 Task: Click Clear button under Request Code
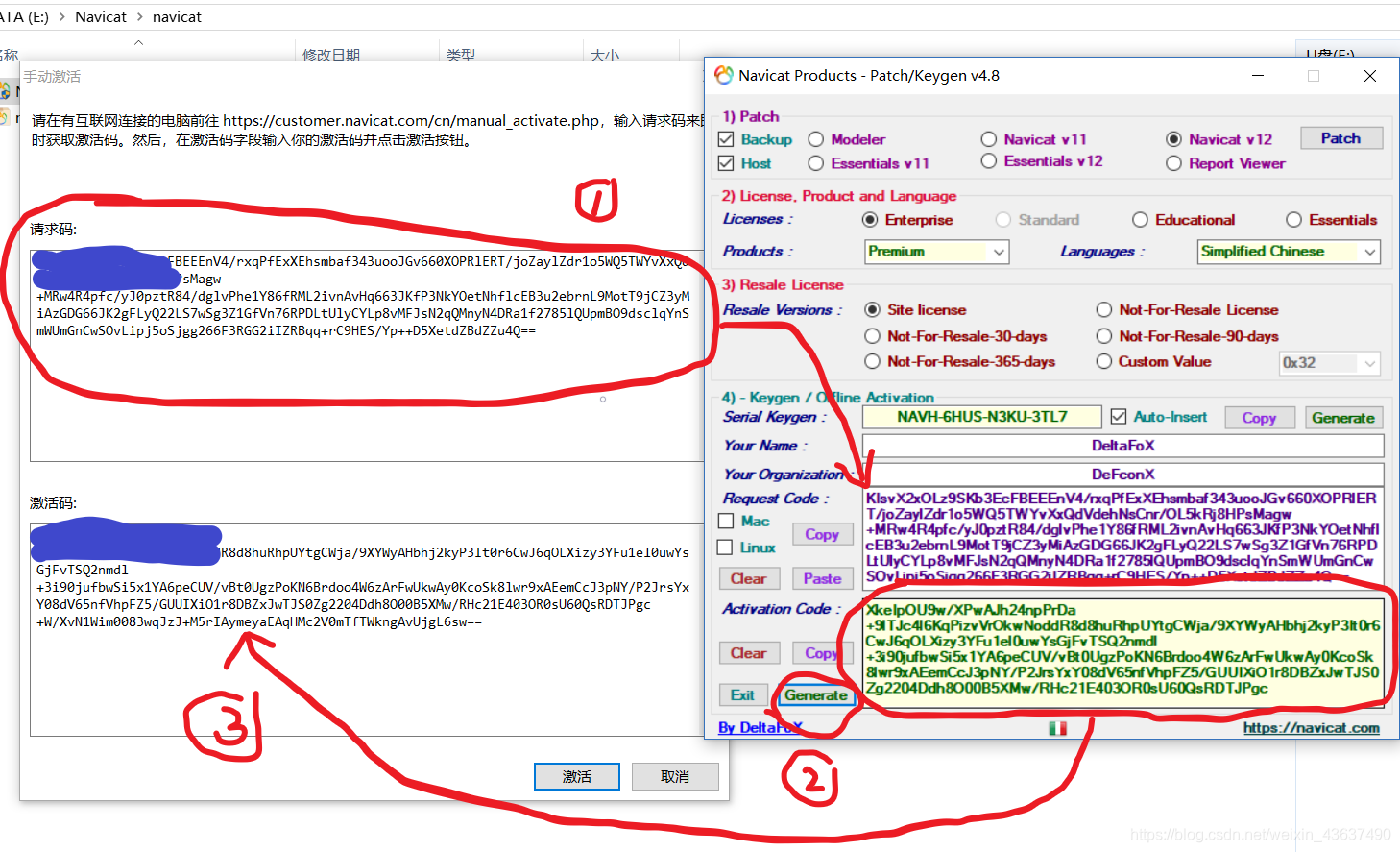(749, 578)
